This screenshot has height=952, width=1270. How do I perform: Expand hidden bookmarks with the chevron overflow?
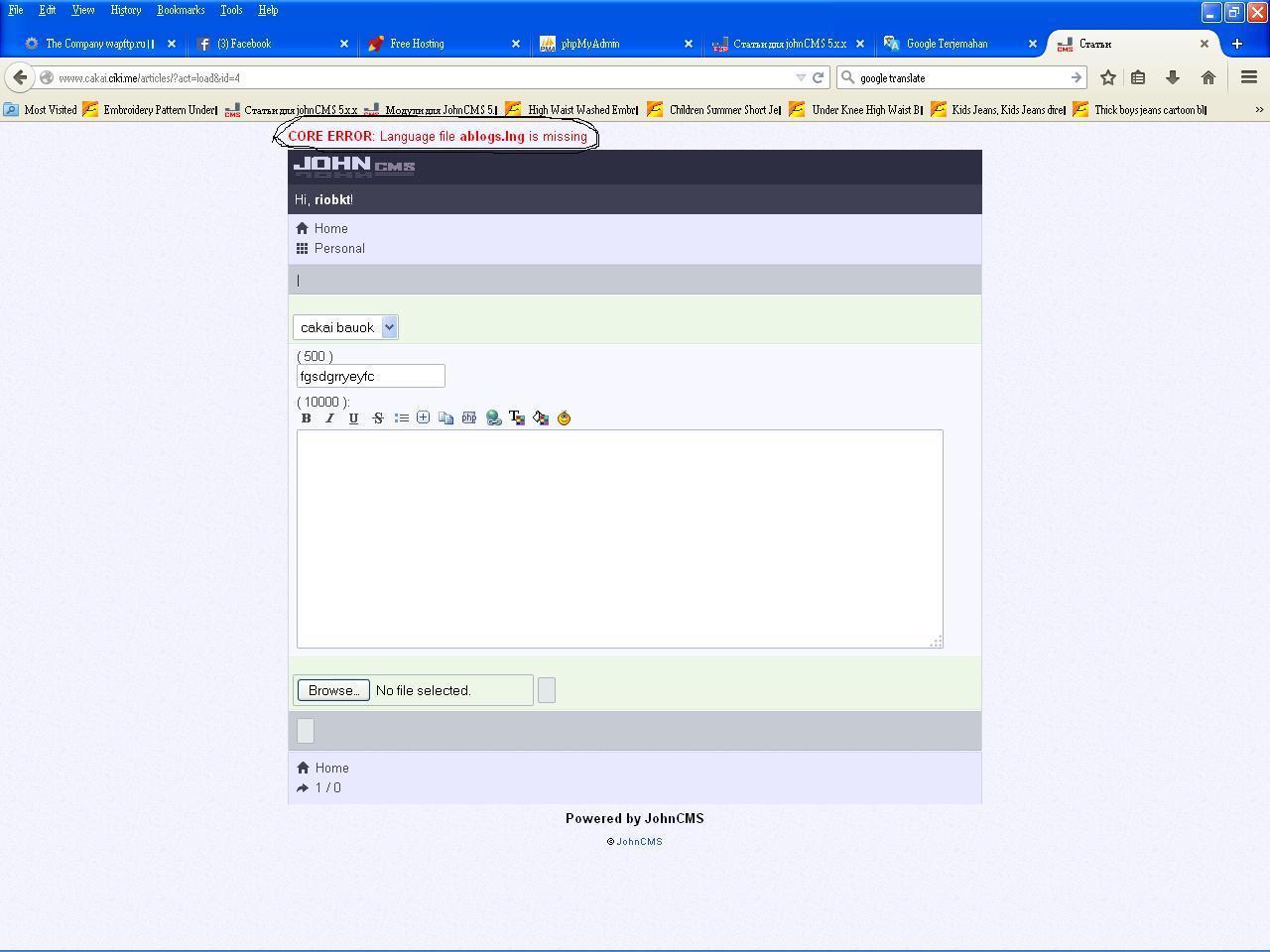1259,110
